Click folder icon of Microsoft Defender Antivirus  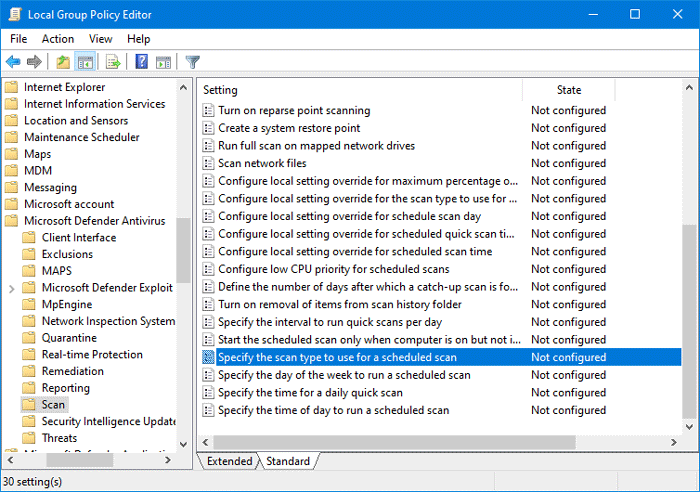[x=12, y=221]
